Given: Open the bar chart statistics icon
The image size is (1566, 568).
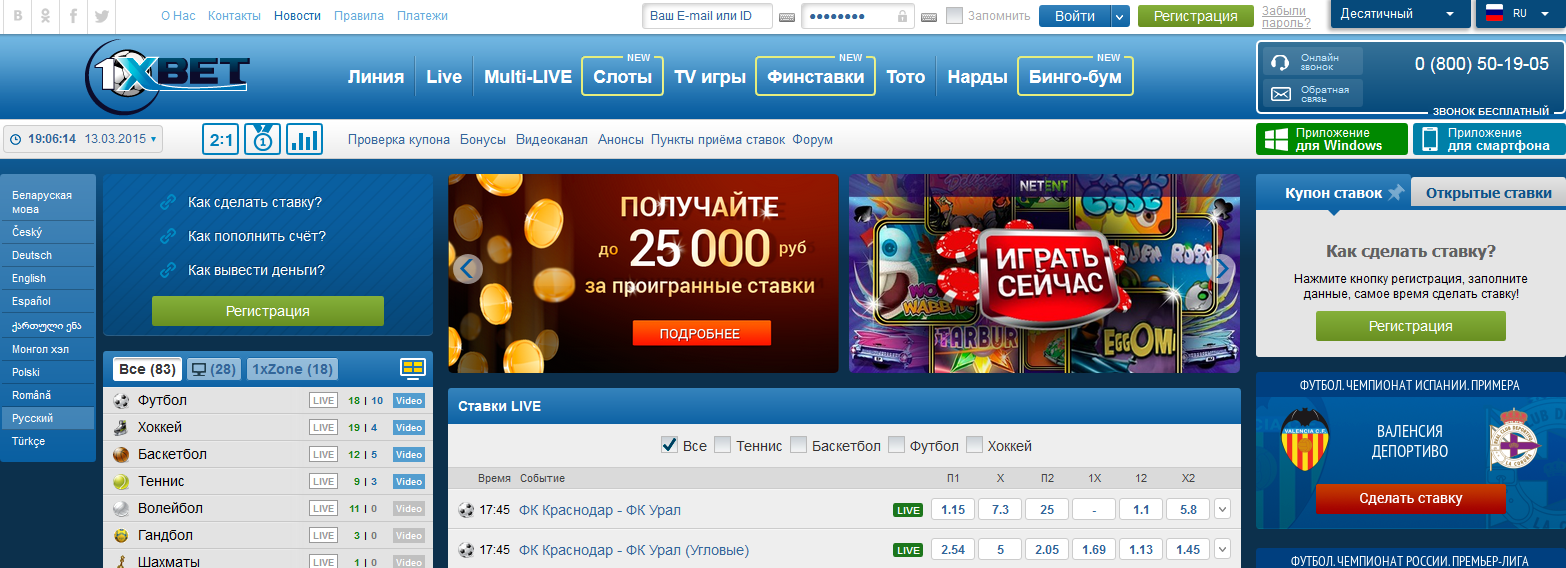Looking at the screenshot, I should (304, 140).
